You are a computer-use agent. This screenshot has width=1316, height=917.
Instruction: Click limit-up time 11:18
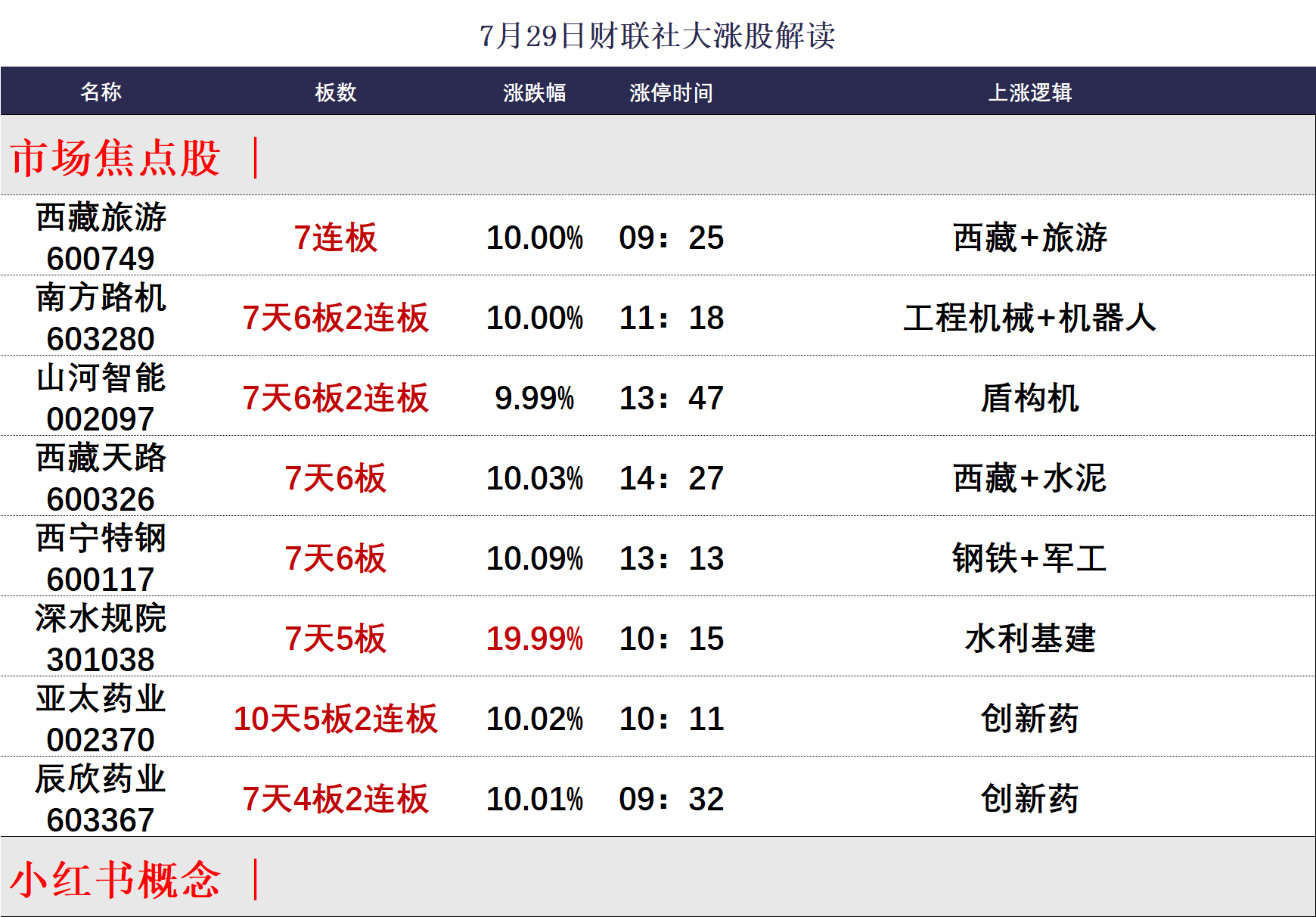pyautogui.click(x=672, y=318)
